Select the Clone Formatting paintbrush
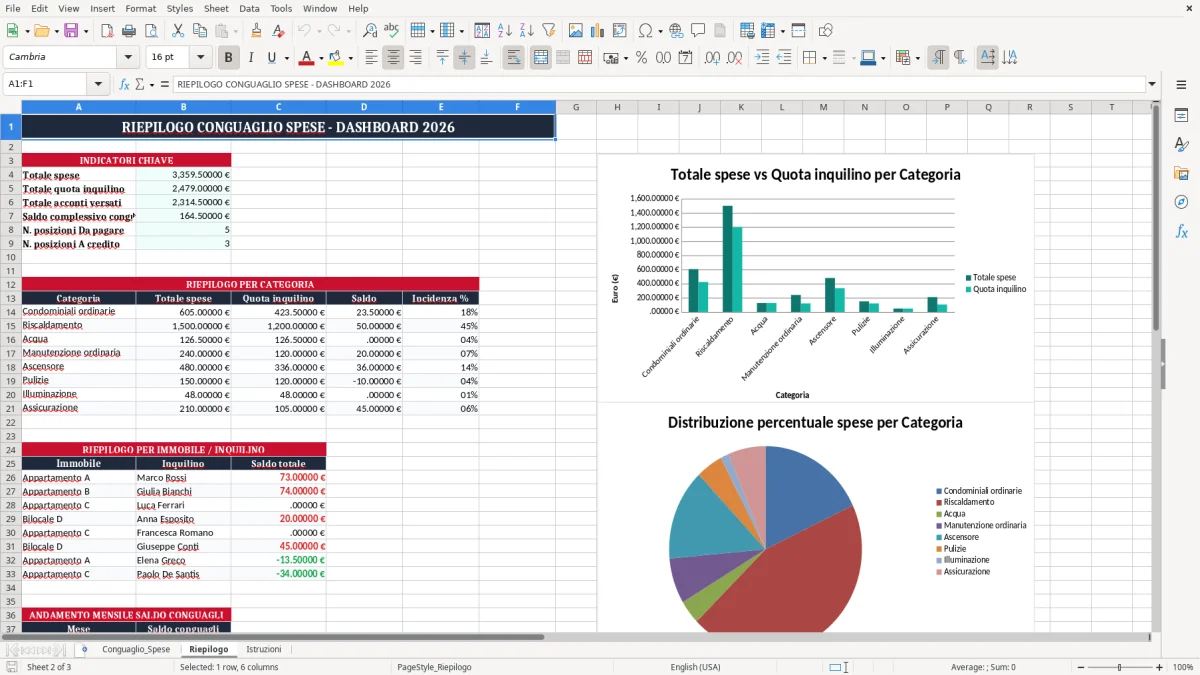Screen dimensions: 1200x675 coord(256,31)
